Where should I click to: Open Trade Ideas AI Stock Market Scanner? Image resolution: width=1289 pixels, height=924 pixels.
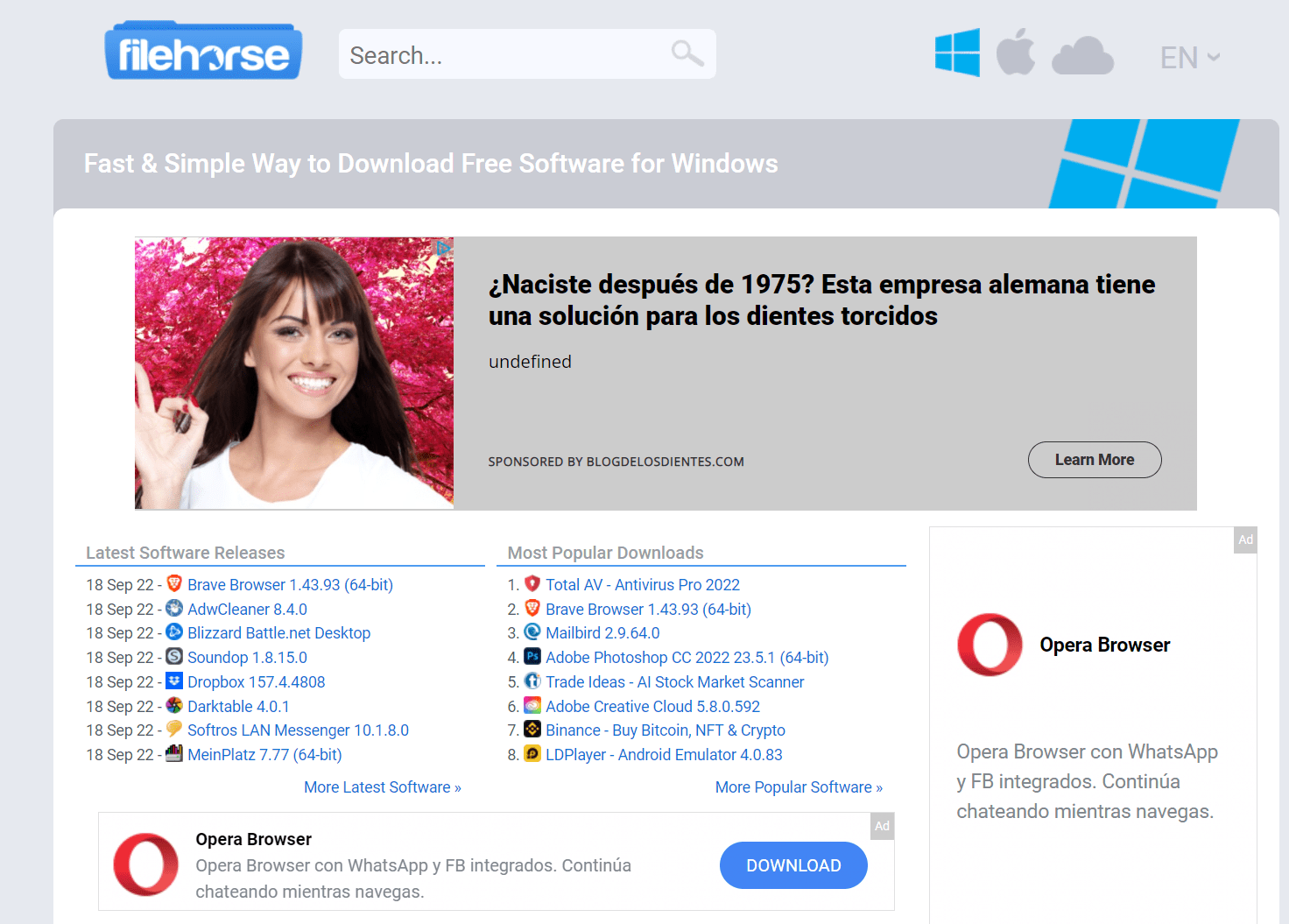[674, 682]
